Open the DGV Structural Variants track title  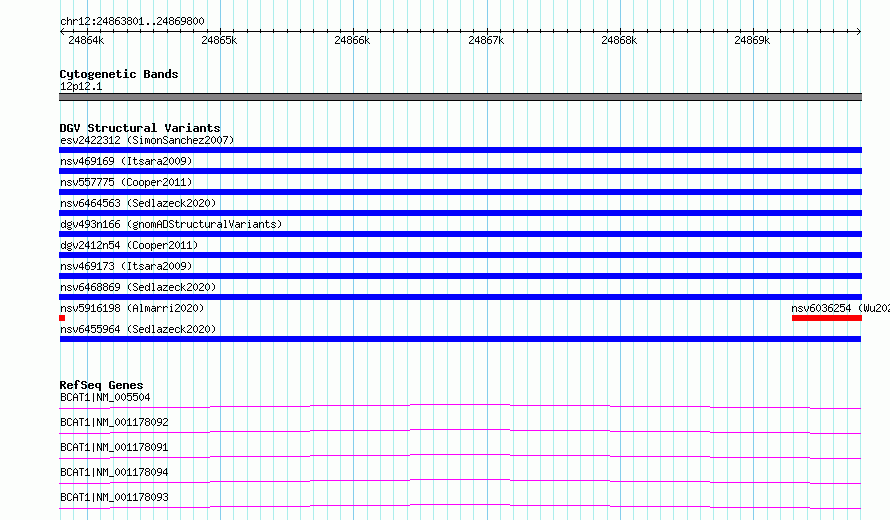pyautogui.click(x=140, y=128)
